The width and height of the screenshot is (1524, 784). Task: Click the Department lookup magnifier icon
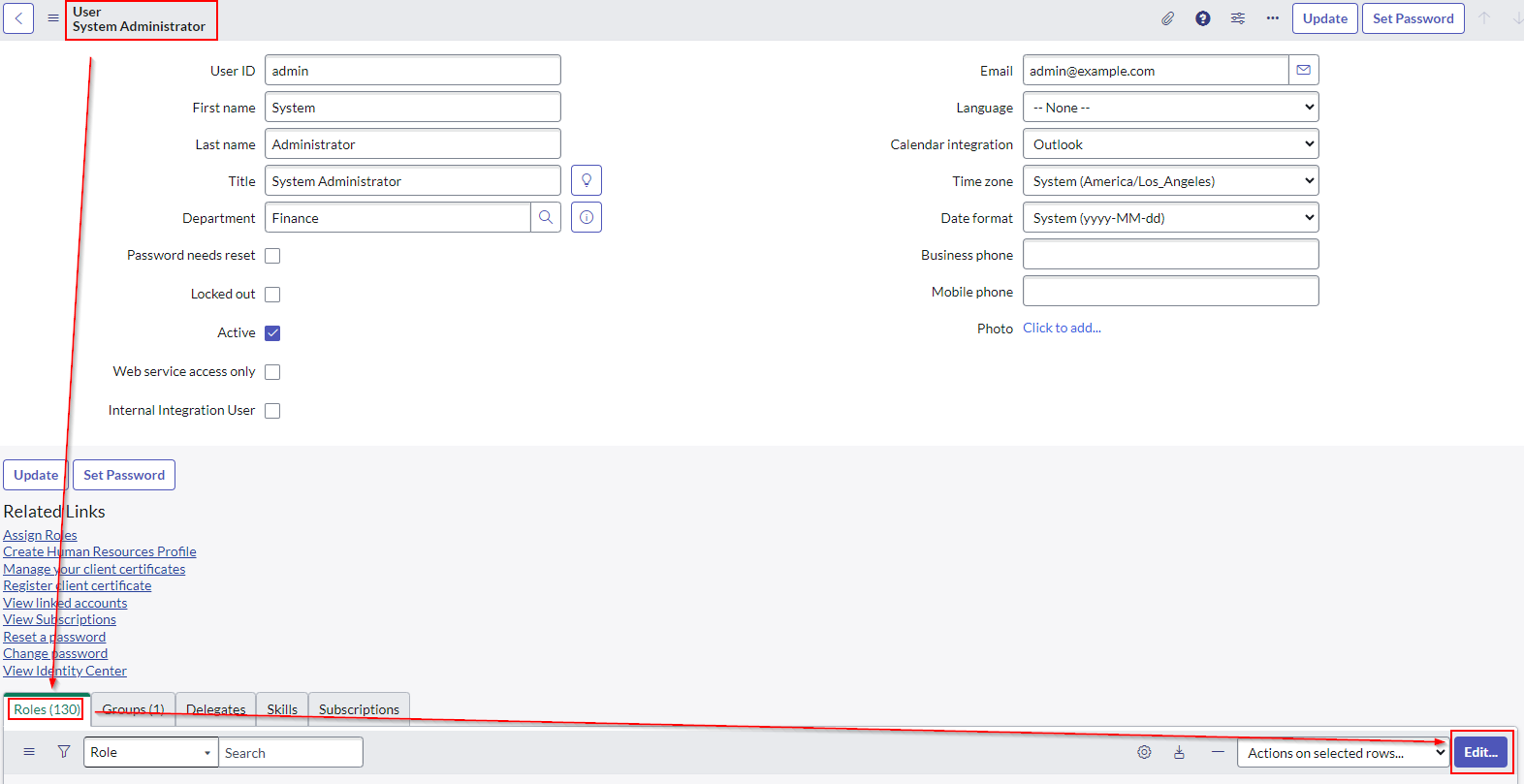pyautogui.click(x=546, y=217)
